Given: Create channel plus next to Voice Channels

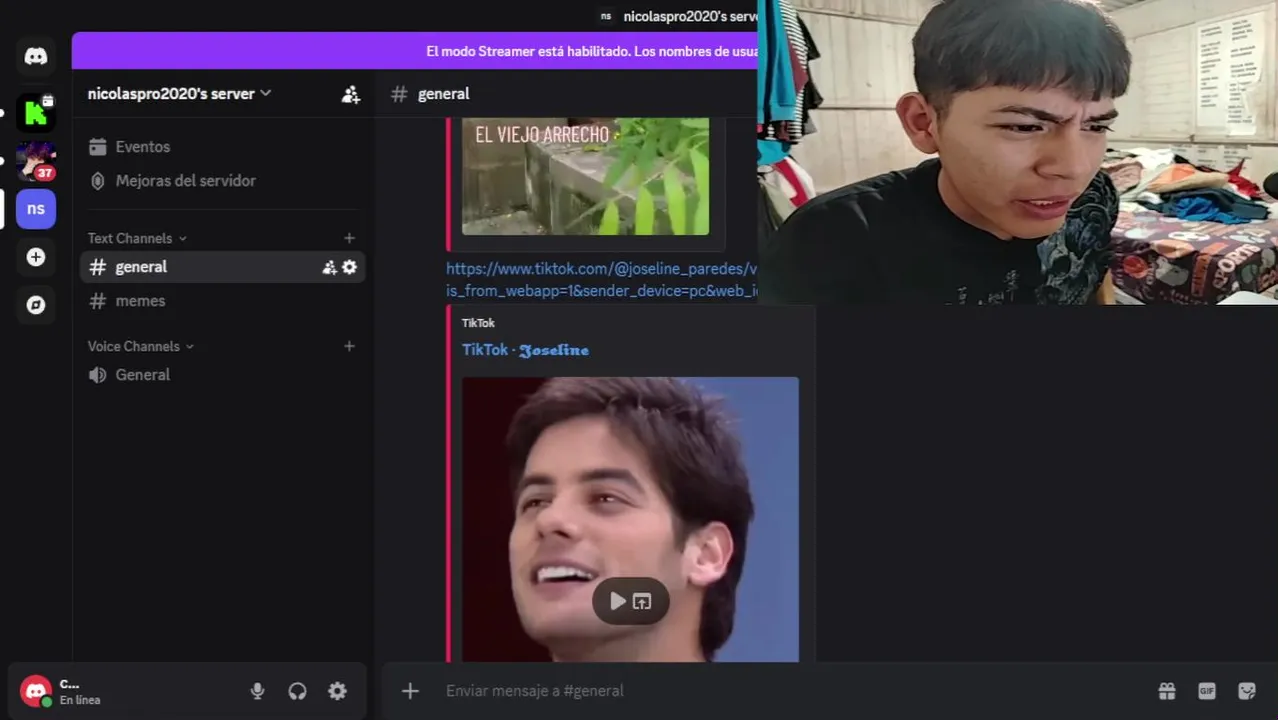Looking at the screenshot, I should click(349, 346).
